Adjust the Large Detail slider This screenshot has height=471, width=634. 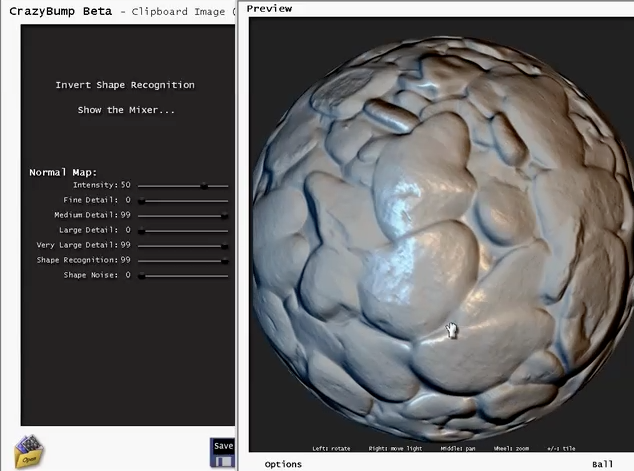coord(183,231)
